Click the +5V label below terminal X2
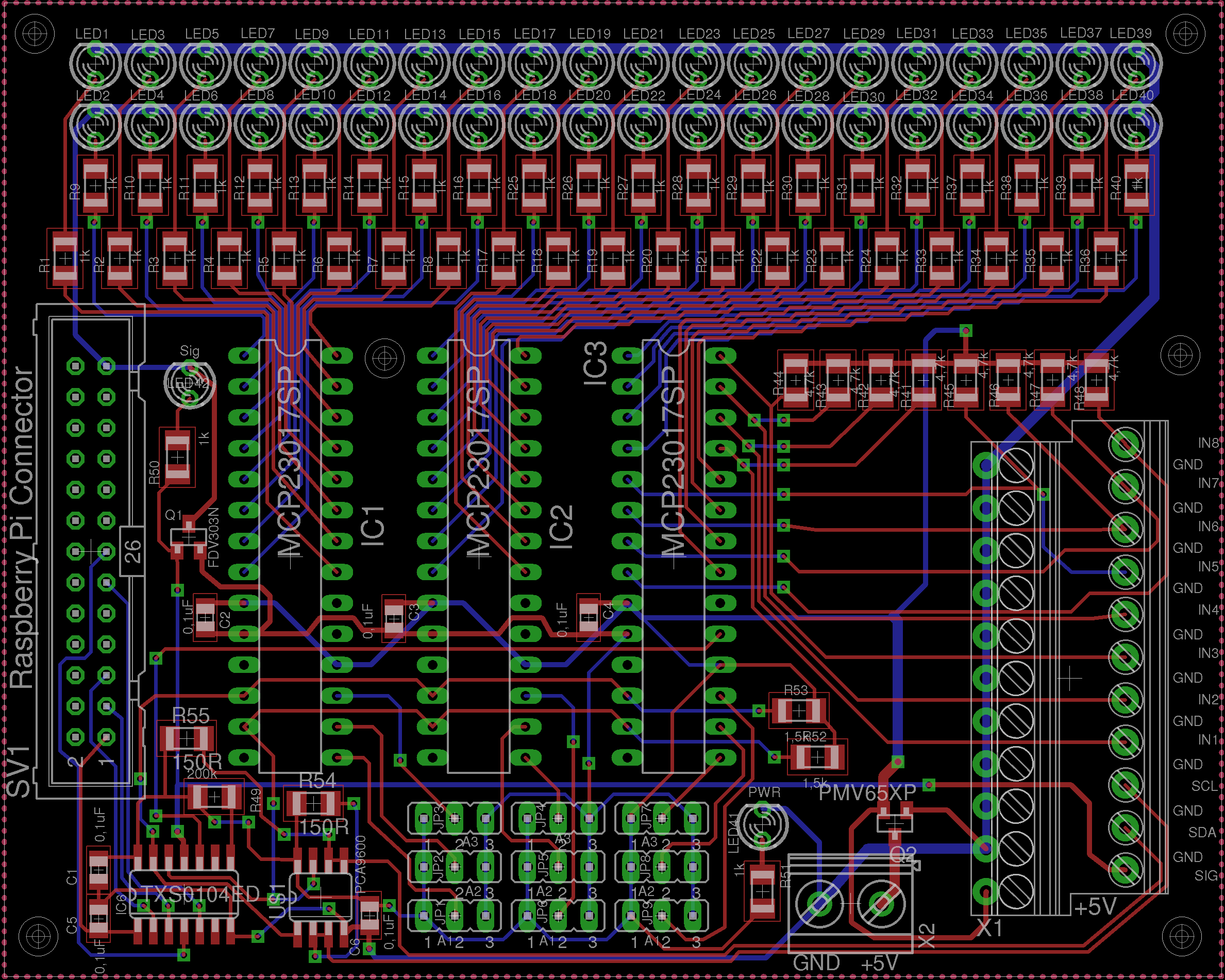 coord(879,964)
